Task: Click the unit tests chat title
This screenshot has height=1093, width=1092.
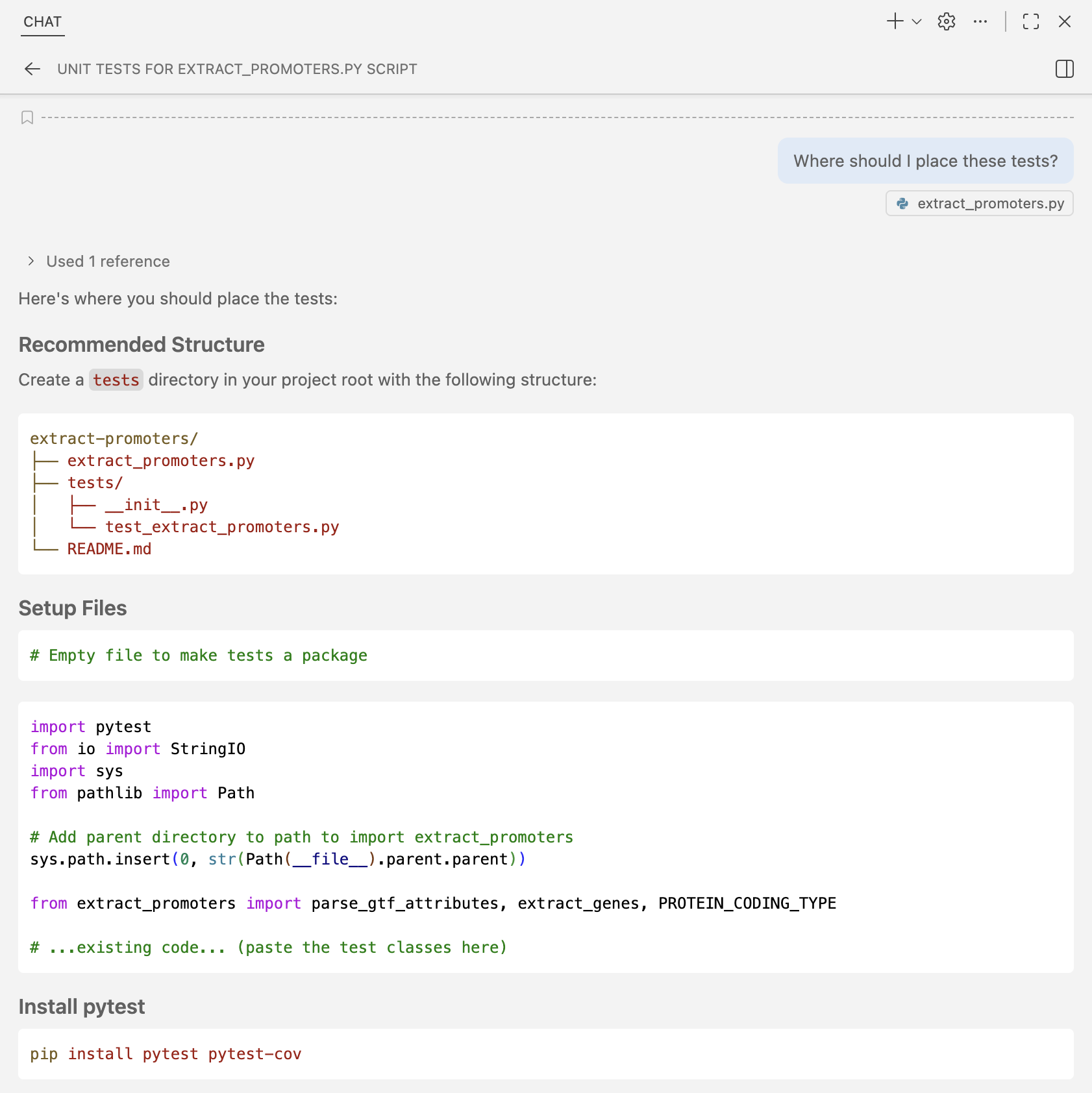Action: (237, 69)
